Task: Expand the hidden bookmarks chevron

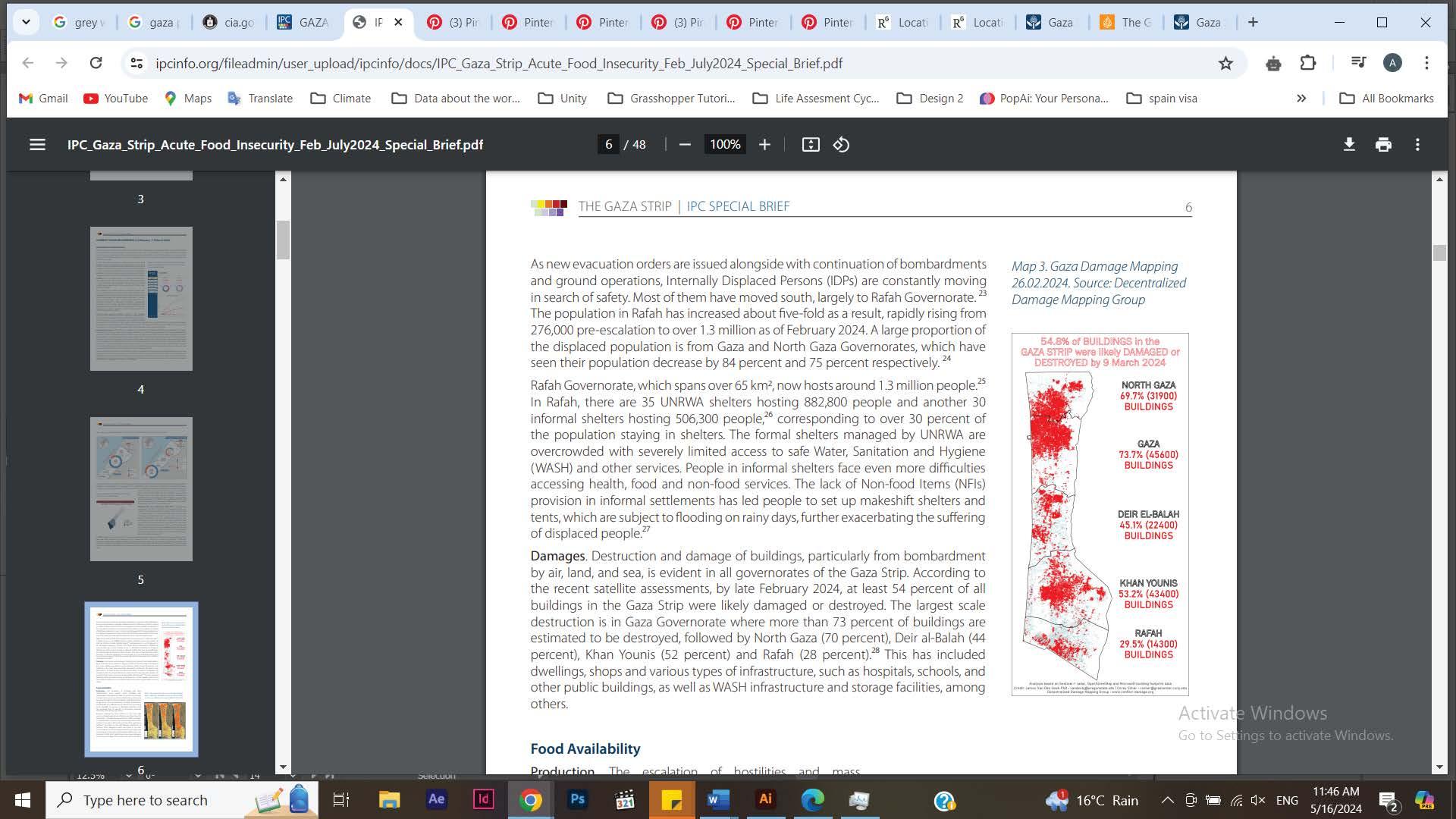Action: [1301, 99]
